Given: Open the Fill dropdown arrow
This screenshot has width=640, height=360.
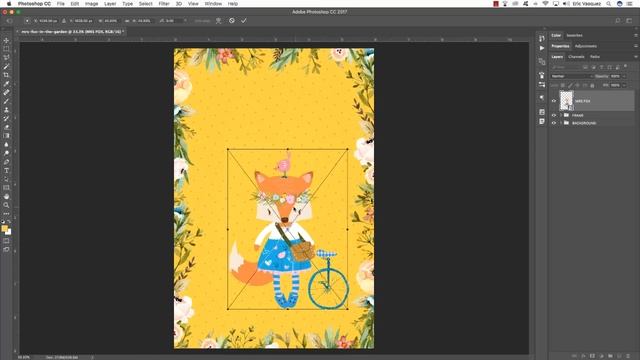Looking at the screenshot, I should pyautogui.click(x=624, y=85).
